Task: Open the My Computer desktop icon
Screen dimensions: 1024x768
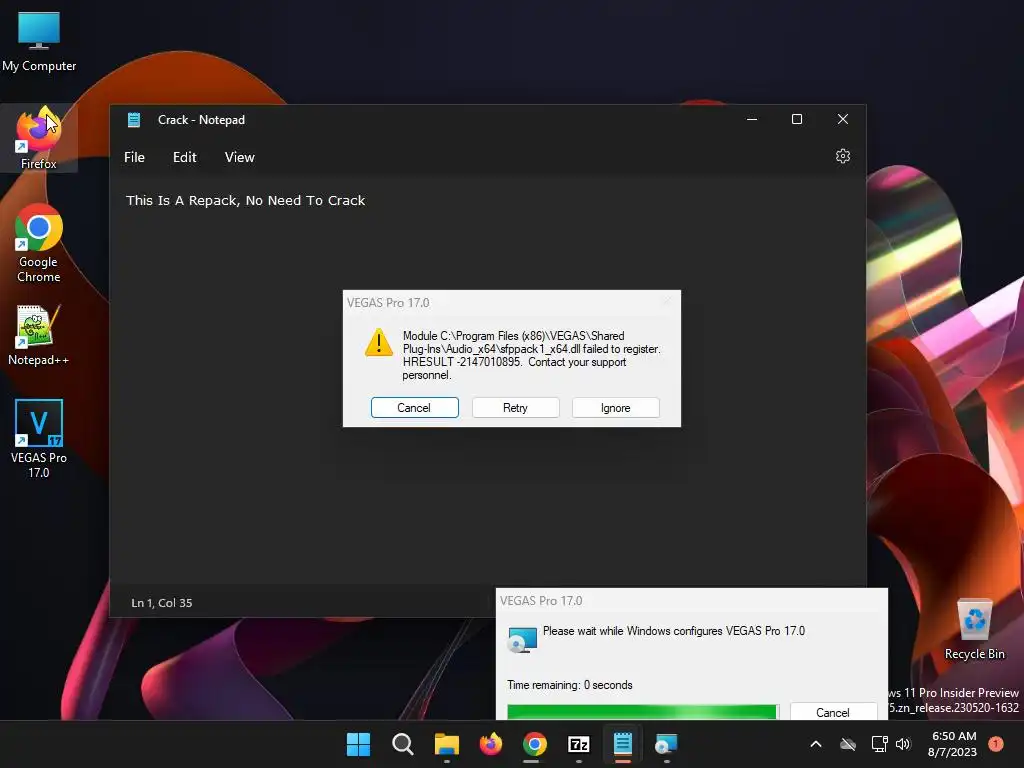Action: click(x=39, y=42)
